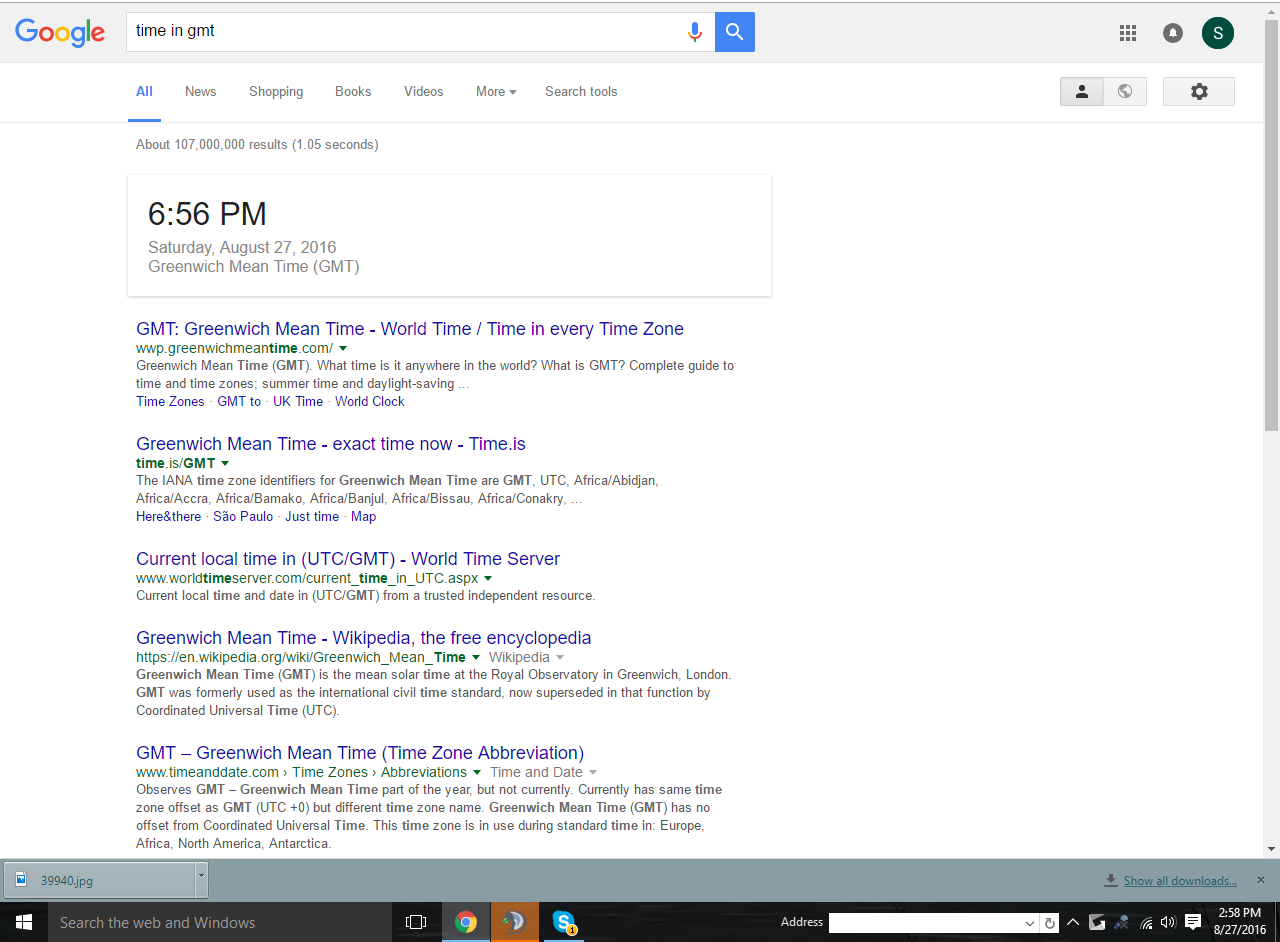Image resolution: width=1280 pixels, height=942 pixels.
Task: Focus the taskbar Address input field
Action: click(x=926, y=923)
